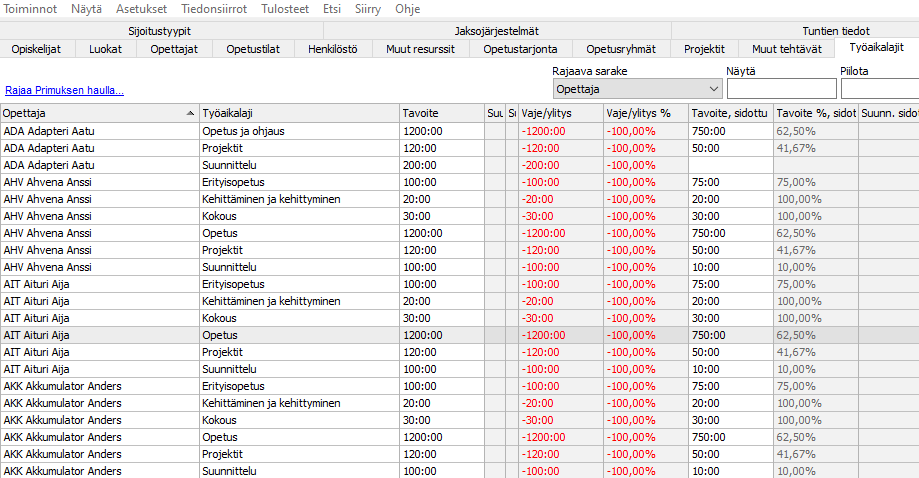Screen dimensions: 919x478
Task: Click the Tavoite, sidottu column header
Action: click(729, 114)
